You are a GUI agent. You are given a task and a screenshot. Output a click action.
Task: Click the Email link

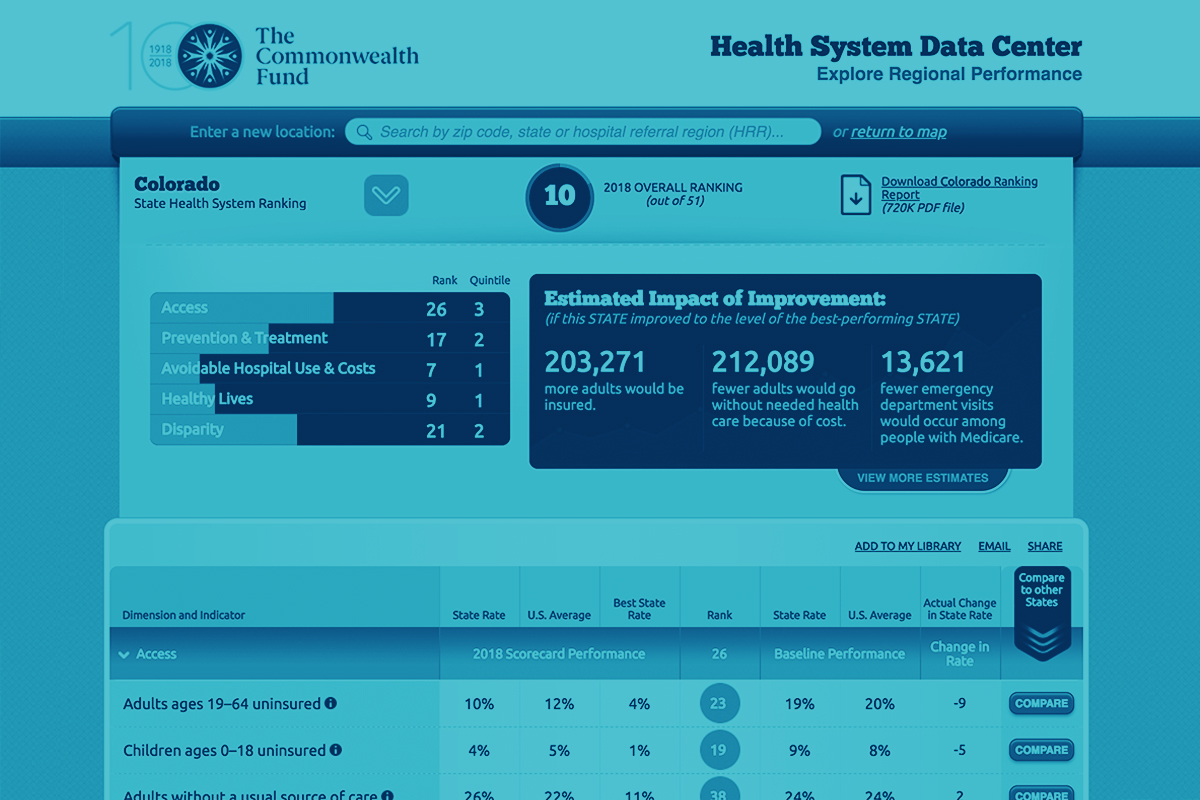(x=994, y=547)
